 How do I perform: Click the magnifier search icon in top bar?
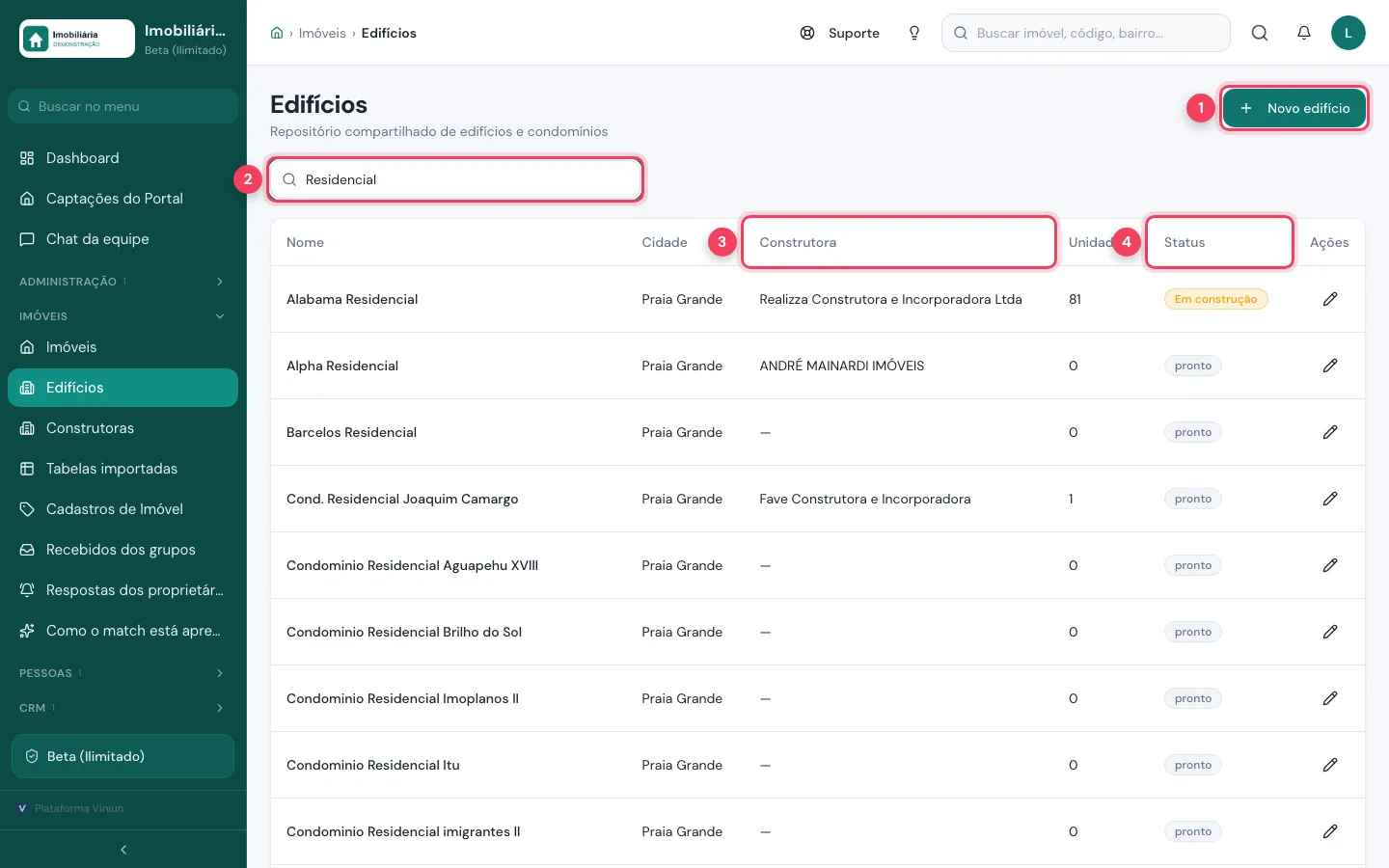1260,33
